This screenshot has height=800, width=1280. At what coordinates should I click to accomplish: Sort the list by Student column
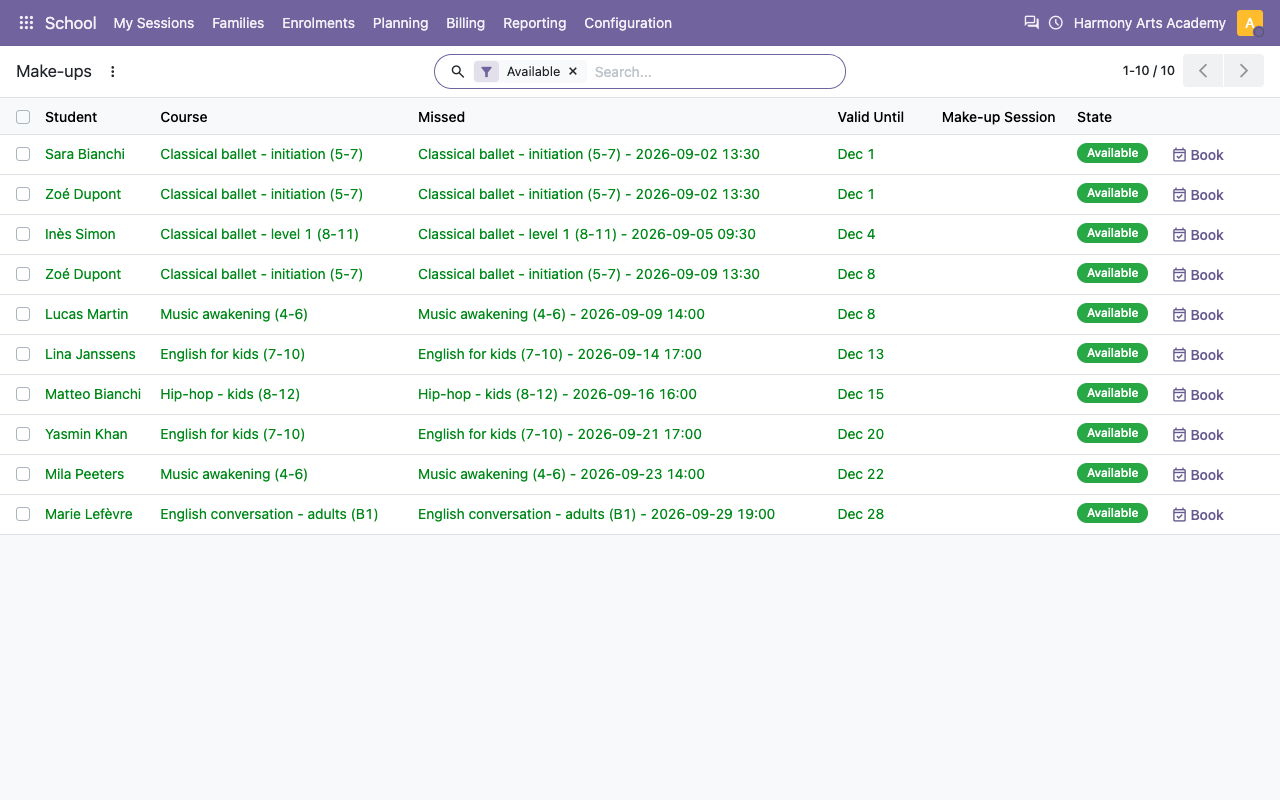(71, 117)
